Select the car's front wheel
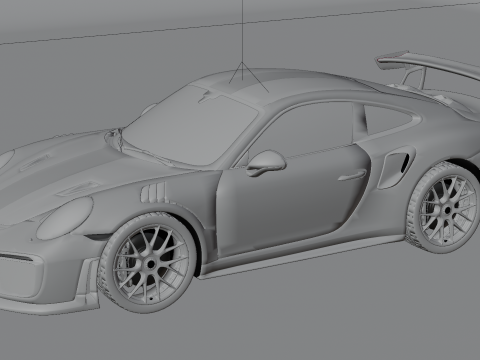 (148, 263)
